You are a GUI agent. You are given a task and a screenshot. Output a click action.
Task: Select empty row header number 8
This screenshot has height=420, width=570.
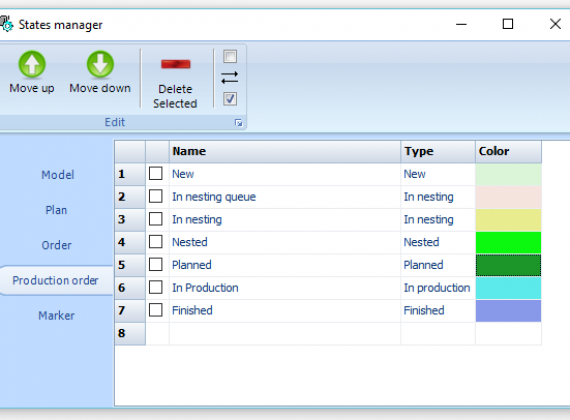pos(130,333)
